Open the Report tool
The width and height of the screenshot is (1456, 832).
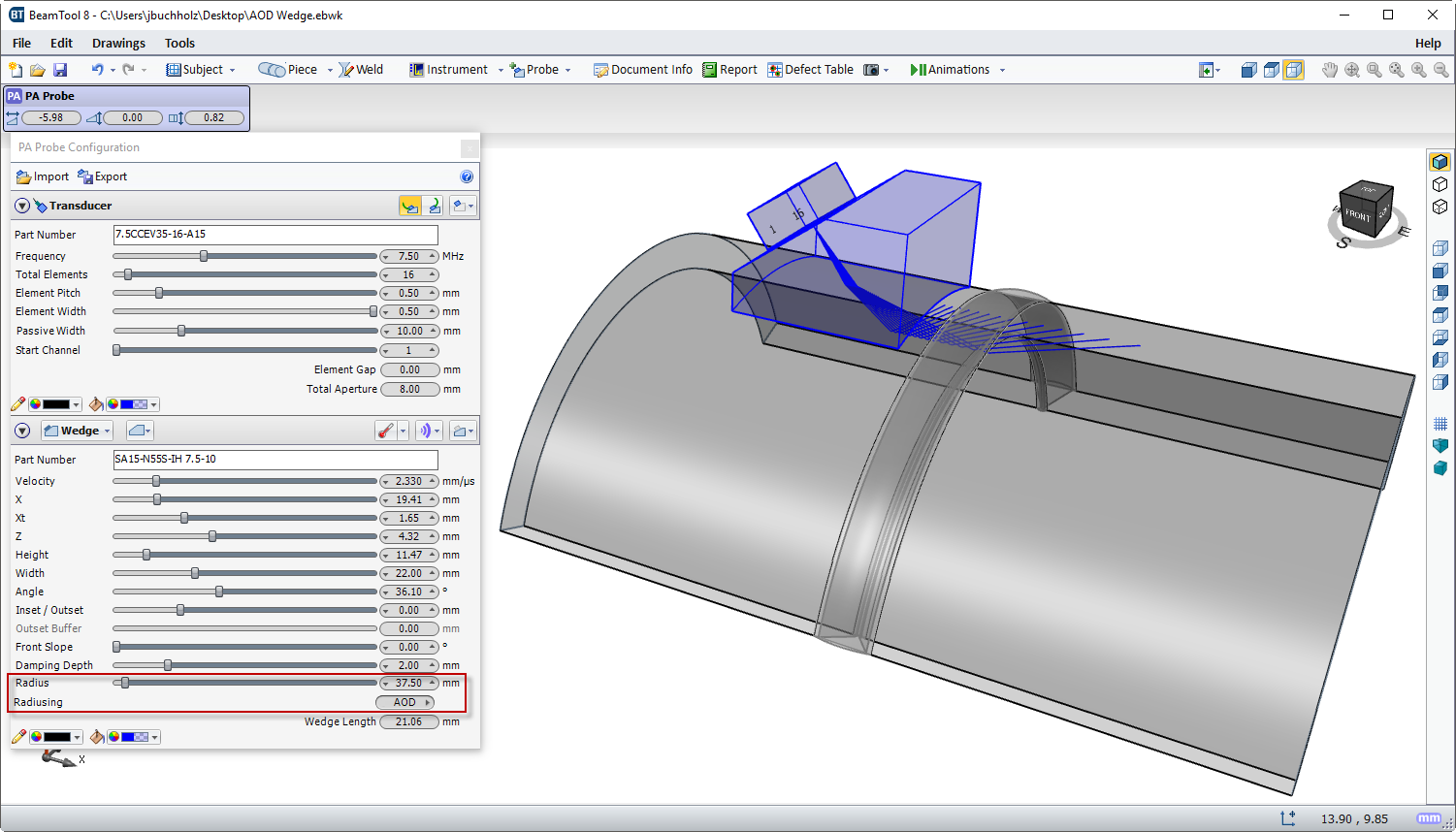(x=729, y=70)
